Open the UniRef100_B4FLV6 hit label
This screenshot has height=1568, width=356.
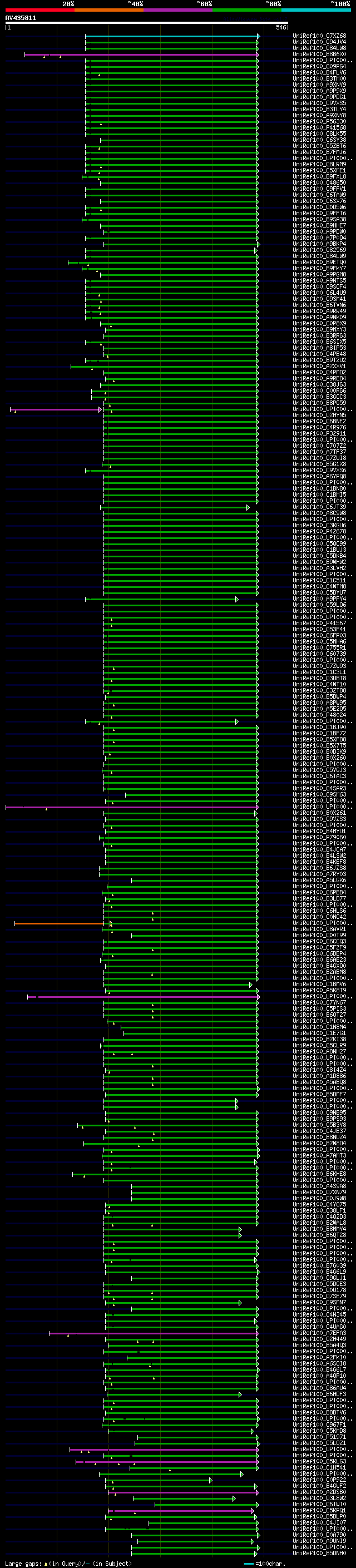(x=319, y=72)
